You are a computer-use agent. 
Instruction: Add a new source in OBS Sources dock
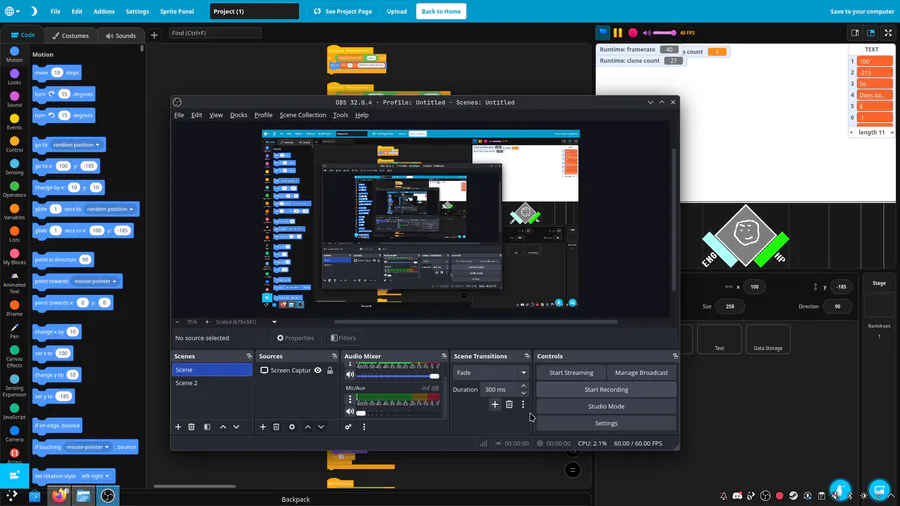click(x=263, y=427)
